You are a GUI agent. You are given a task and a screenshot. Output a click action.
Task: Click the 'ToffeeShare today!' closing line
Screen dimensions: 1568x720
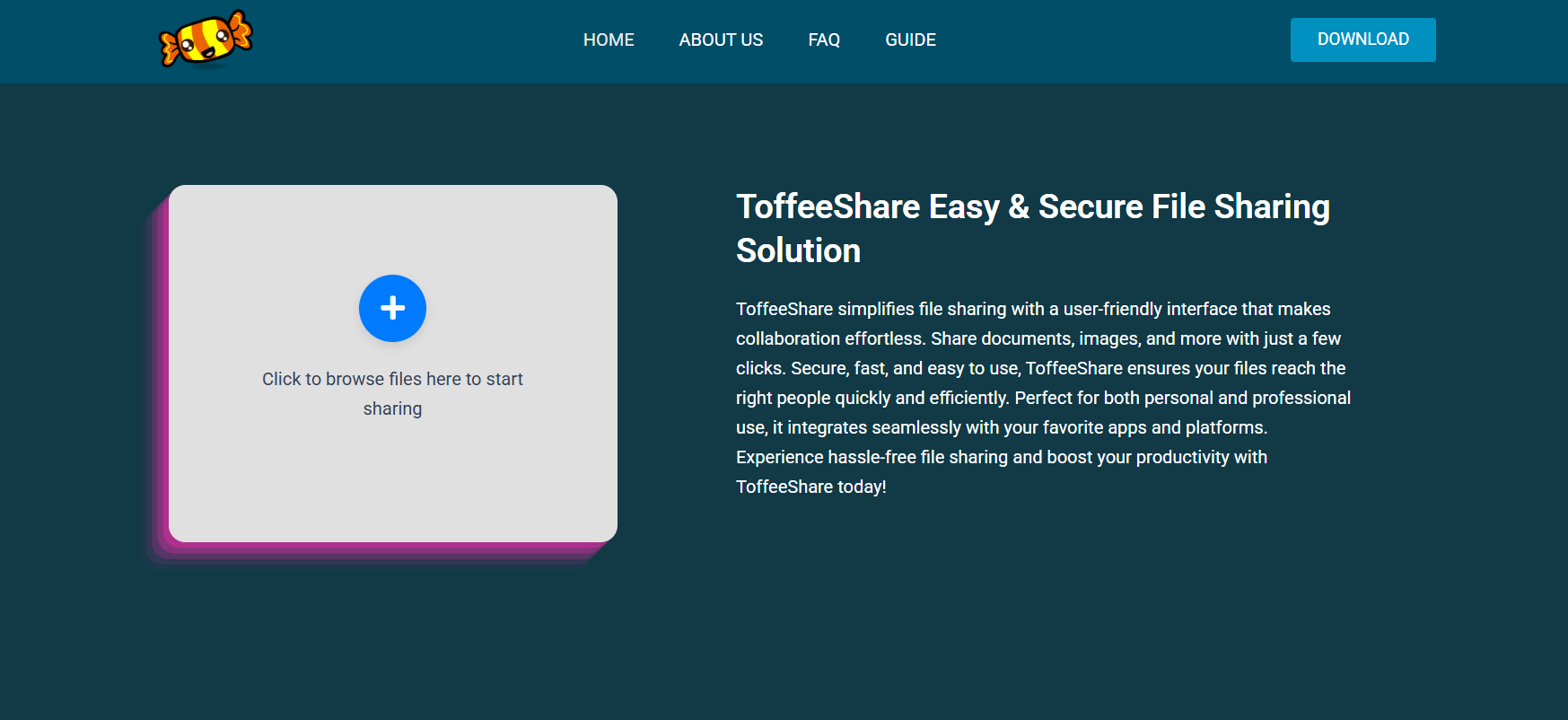[810, 487]
